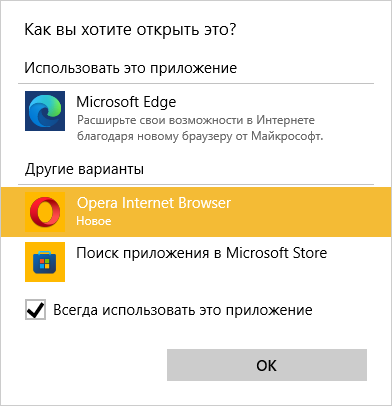
Task: Confirm the choice with the OK button
Action: 267,365
